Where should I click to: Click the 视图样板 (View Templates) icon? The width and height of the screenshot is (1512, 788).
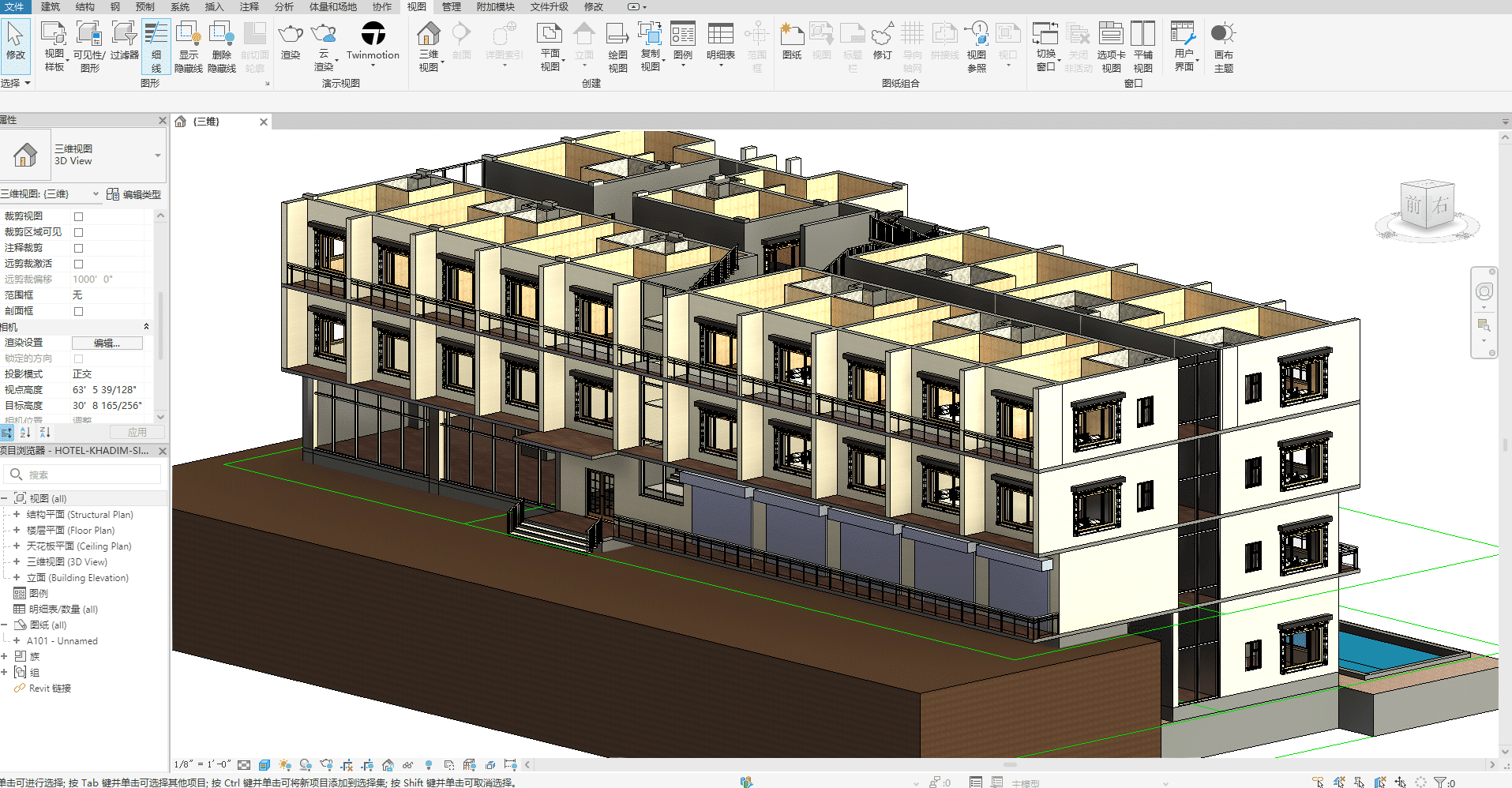pyautogui.click(x=54, y=35)
